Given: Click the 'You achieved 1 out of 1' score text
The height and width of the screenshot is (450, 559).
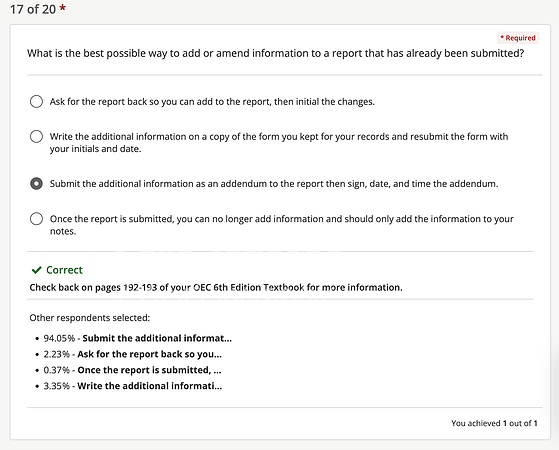Looking at the screenshot, I should point(494,423).
